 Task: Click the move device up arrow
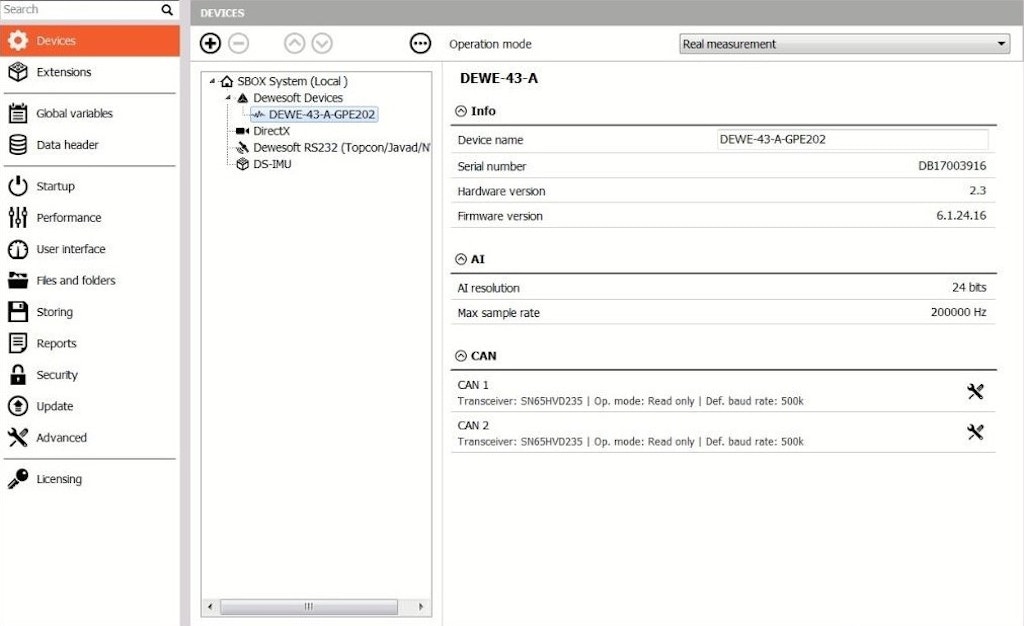pyautogui.click(x=295, y=44)
